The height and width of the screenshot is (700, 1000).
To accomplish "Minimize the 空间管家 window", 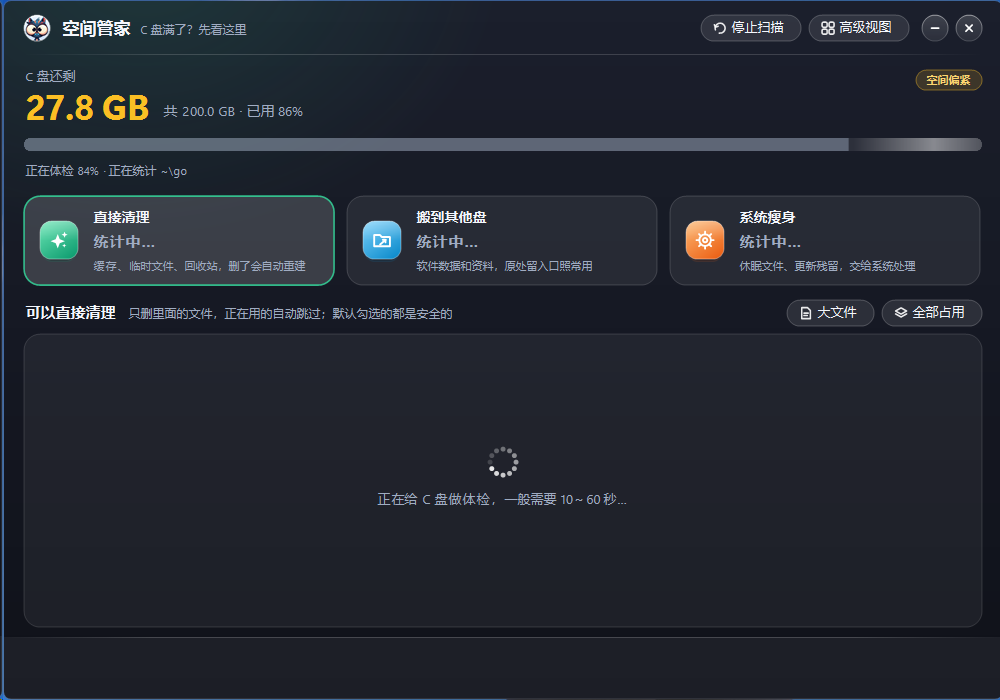I will [935, 28].
